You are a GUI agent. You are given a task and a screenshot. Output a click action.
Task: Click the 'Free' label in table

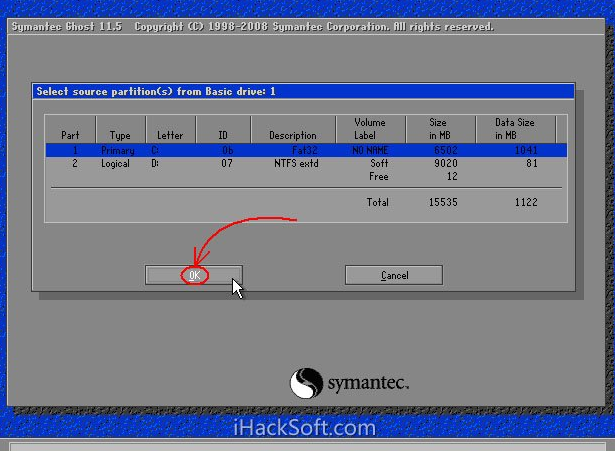(x=378, y=176)
